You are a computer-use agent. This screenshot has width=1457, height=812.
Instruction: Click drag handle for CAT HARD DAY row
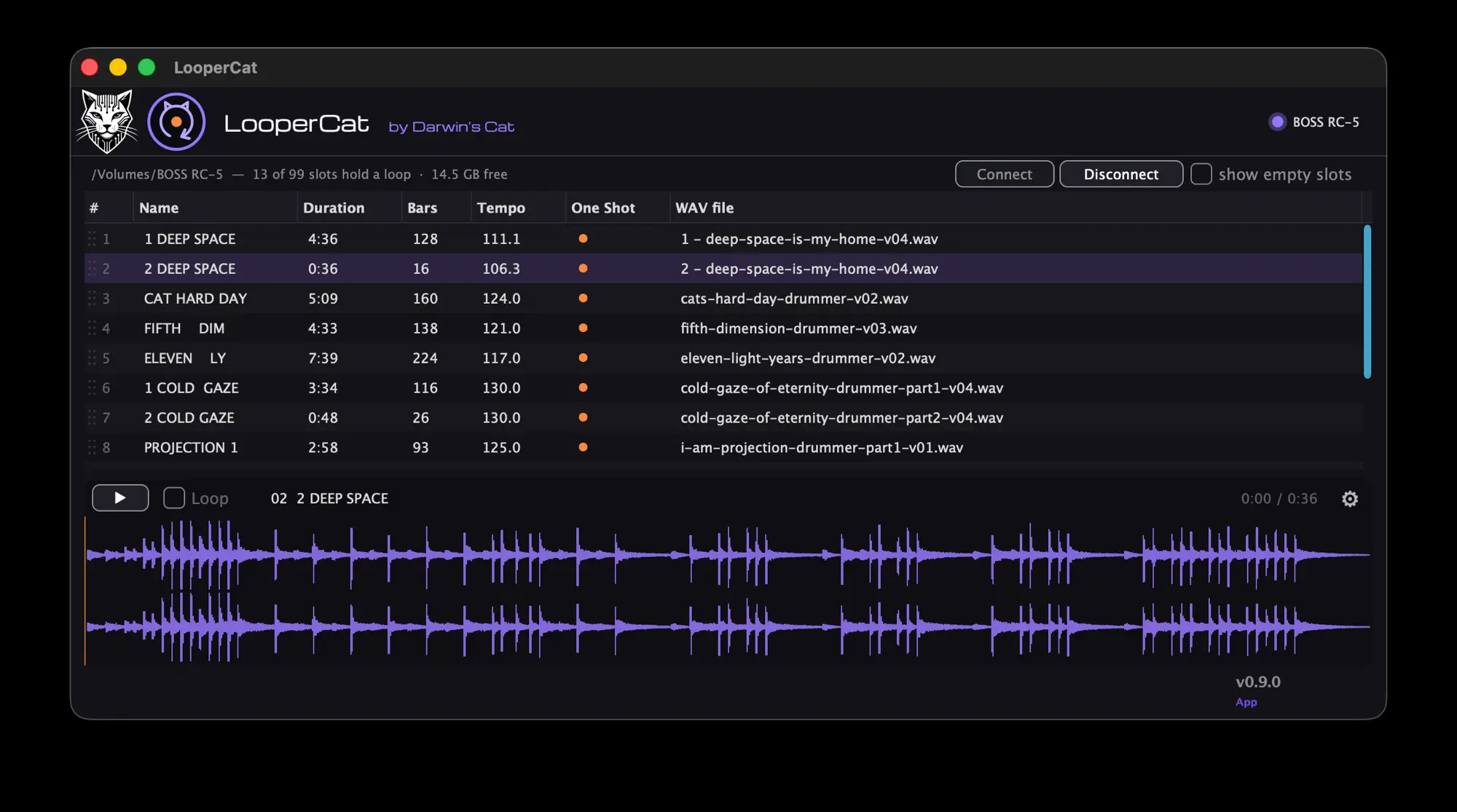click(x=92, y=299)
